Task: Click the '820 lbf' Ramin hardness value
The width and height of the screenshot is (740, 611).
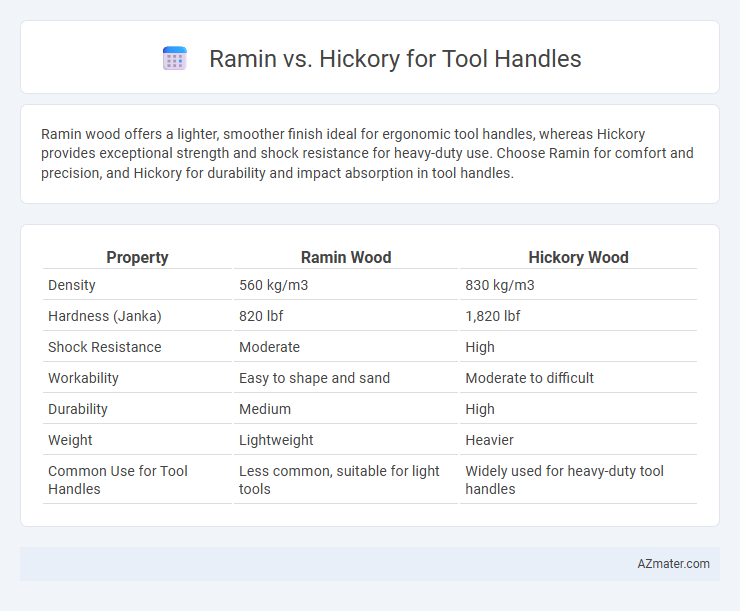Action: coord(261,316)
